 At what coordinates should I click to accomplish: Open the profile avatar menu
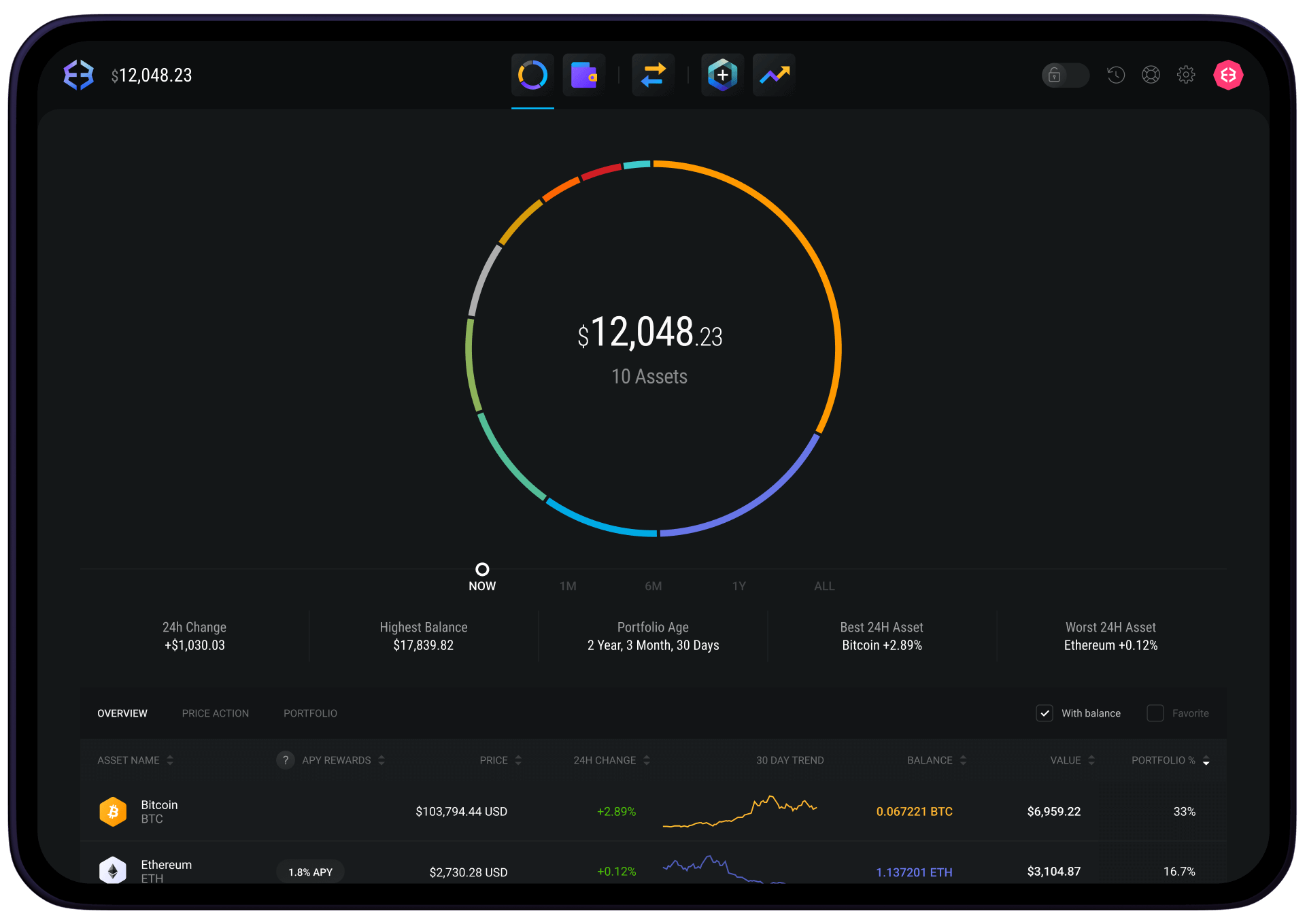[1228, 75]
